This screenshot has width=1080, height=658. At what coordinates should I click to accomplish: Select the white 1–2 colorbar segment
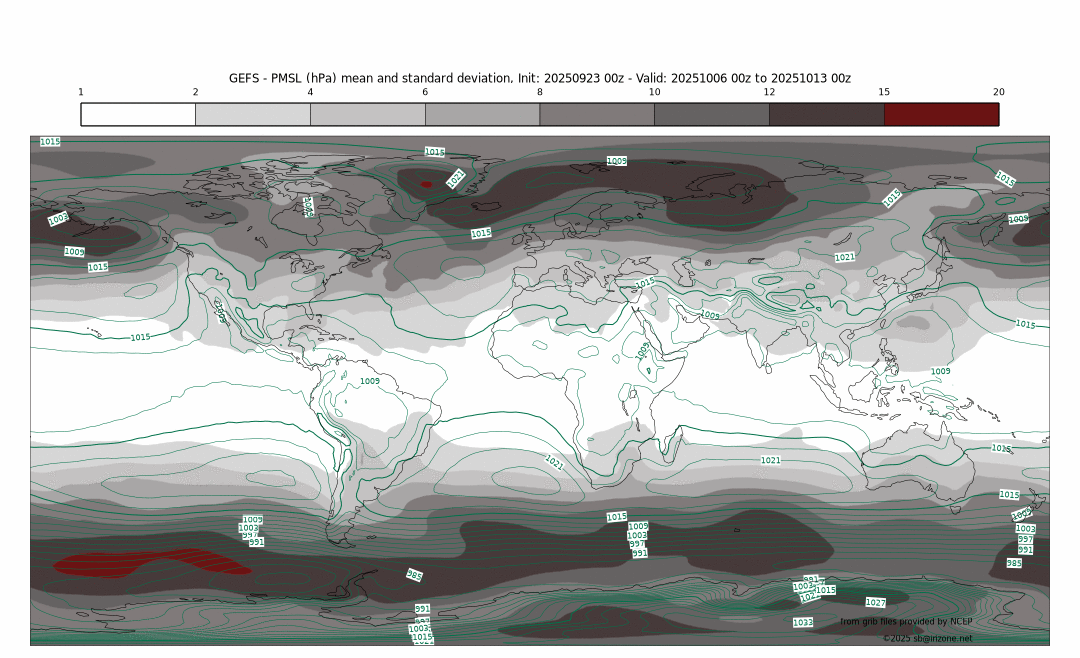click(x=138, y=114)
